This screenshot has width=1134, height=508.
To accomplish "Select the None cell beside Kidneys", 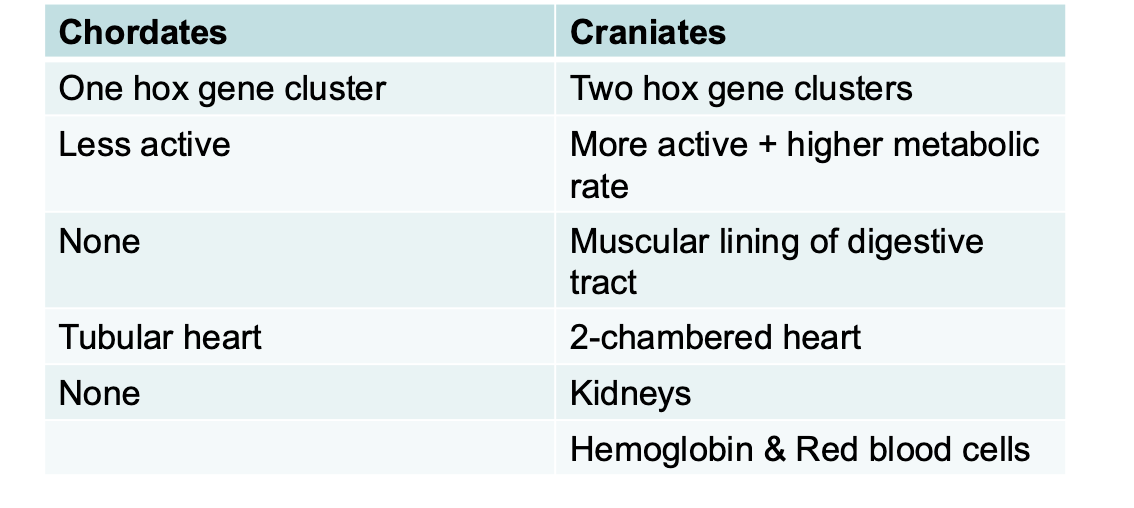I will coord(100,393).
